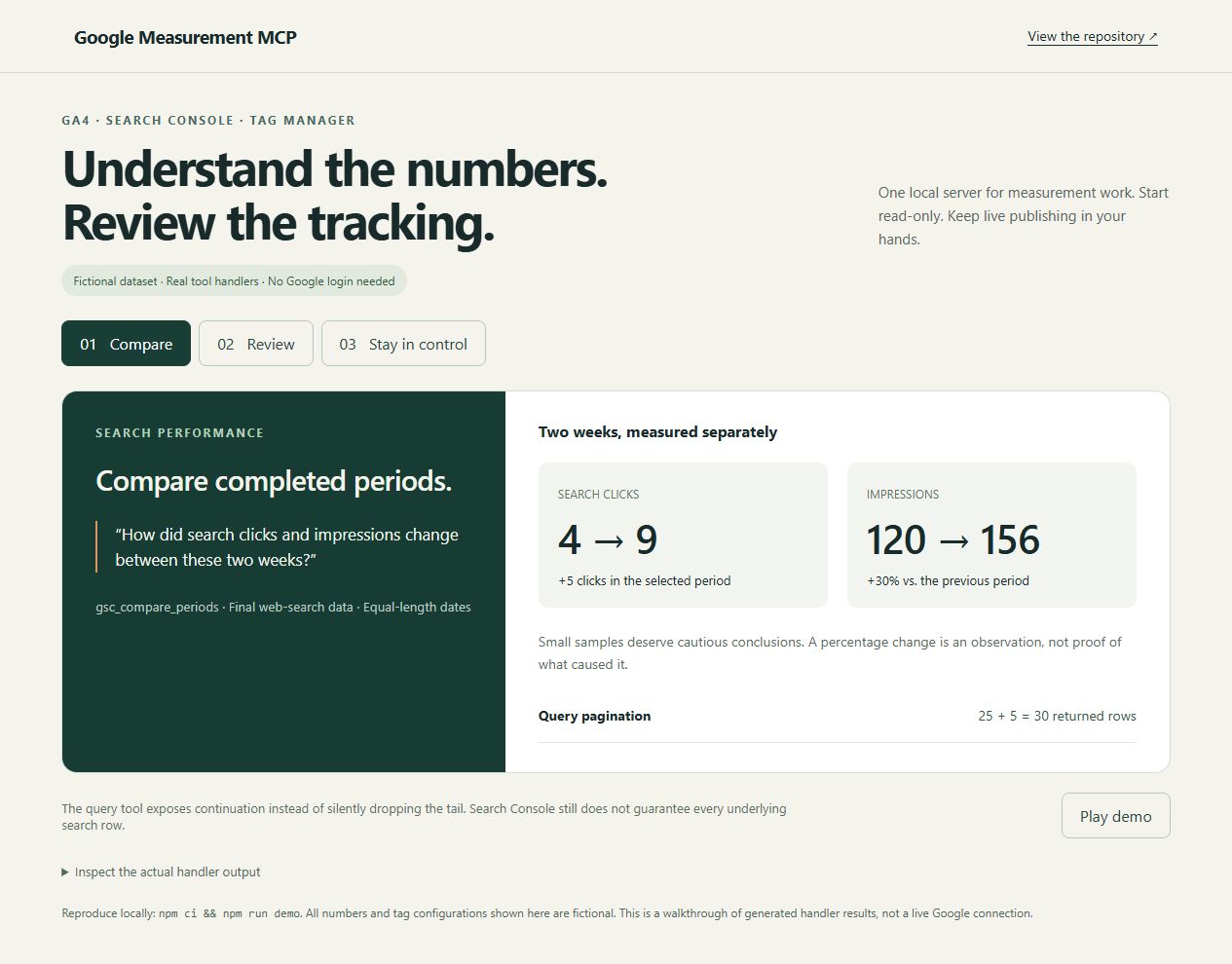Image resolution: width=1232 pixels, height=964 pixels.
Task: Click 'One local server for measurement work' blurb
Action: coord(1023,216)
